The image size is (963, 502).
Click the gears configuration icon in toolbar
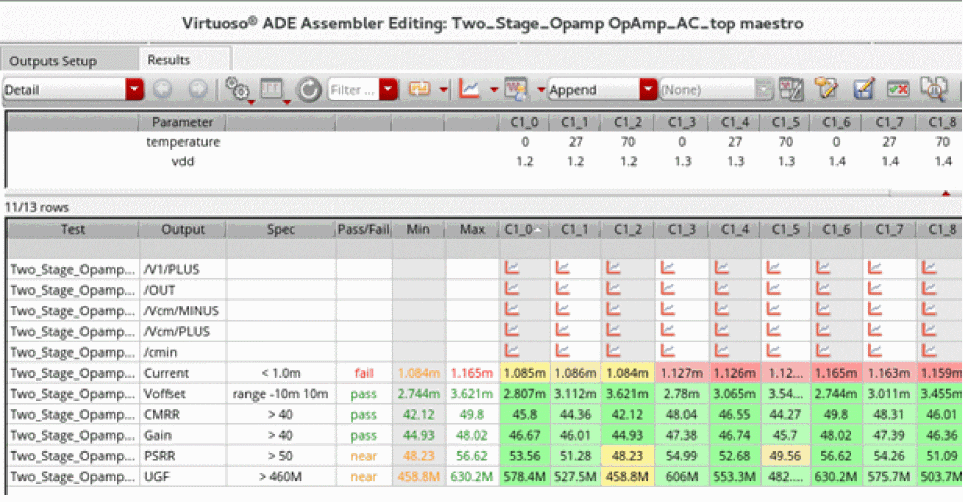pyautogui.click(x=237, y=89)
